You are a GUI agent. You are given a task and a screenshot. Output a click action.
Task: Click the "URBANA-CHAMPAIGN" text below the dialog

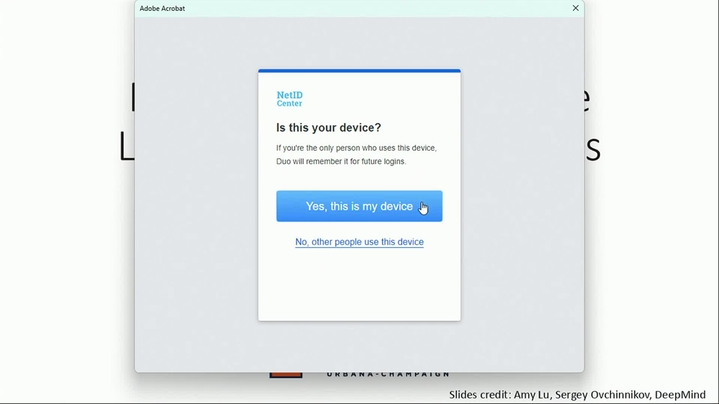tap(387, 375)
